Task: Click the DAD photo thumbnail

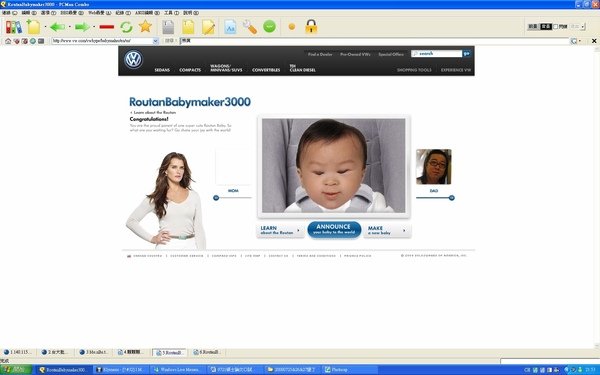Action: (434, 167)
